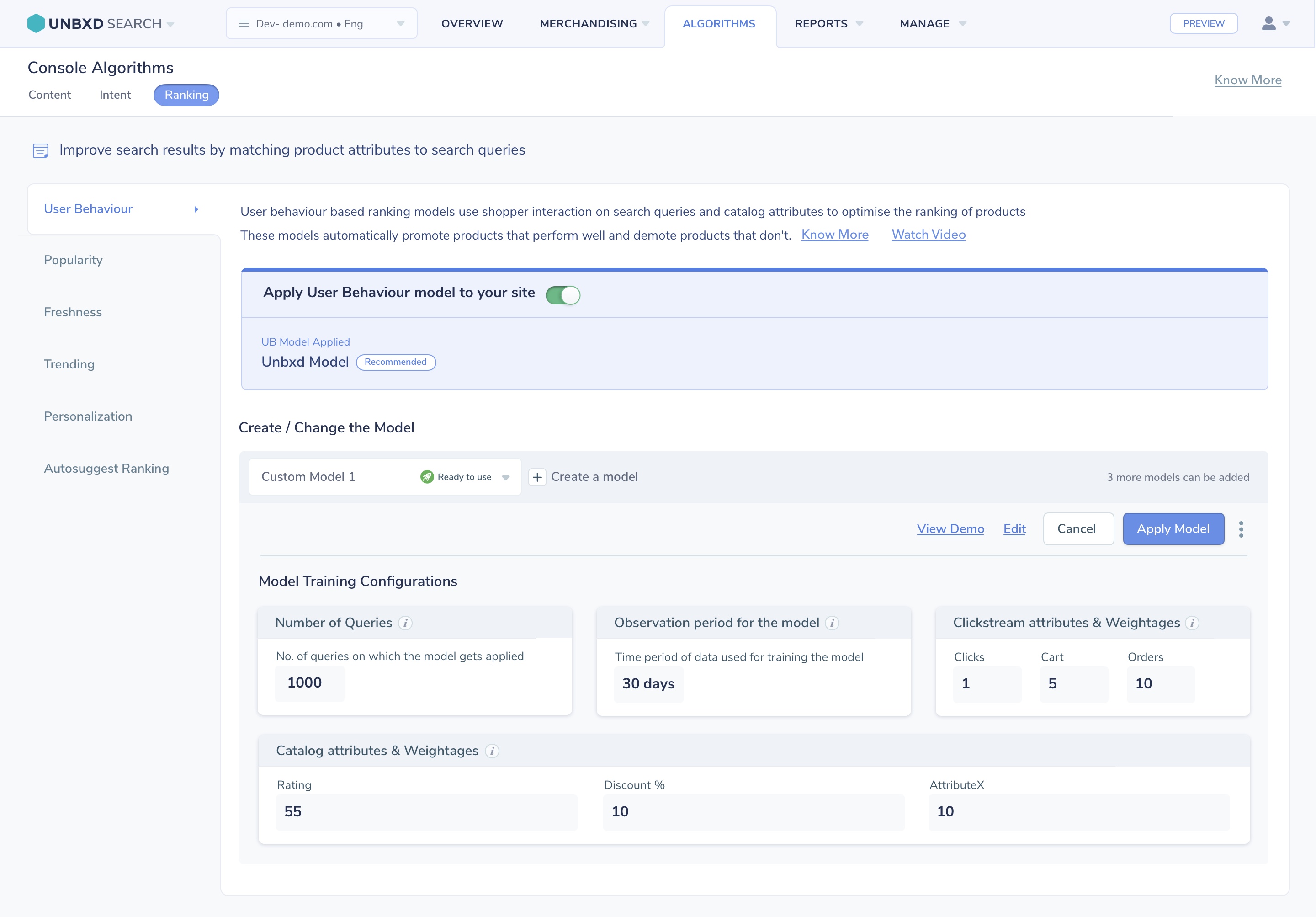Expand the Reports menu arrow
The width and height of the screenshot is (1316, 917).
tap(859, 24)
